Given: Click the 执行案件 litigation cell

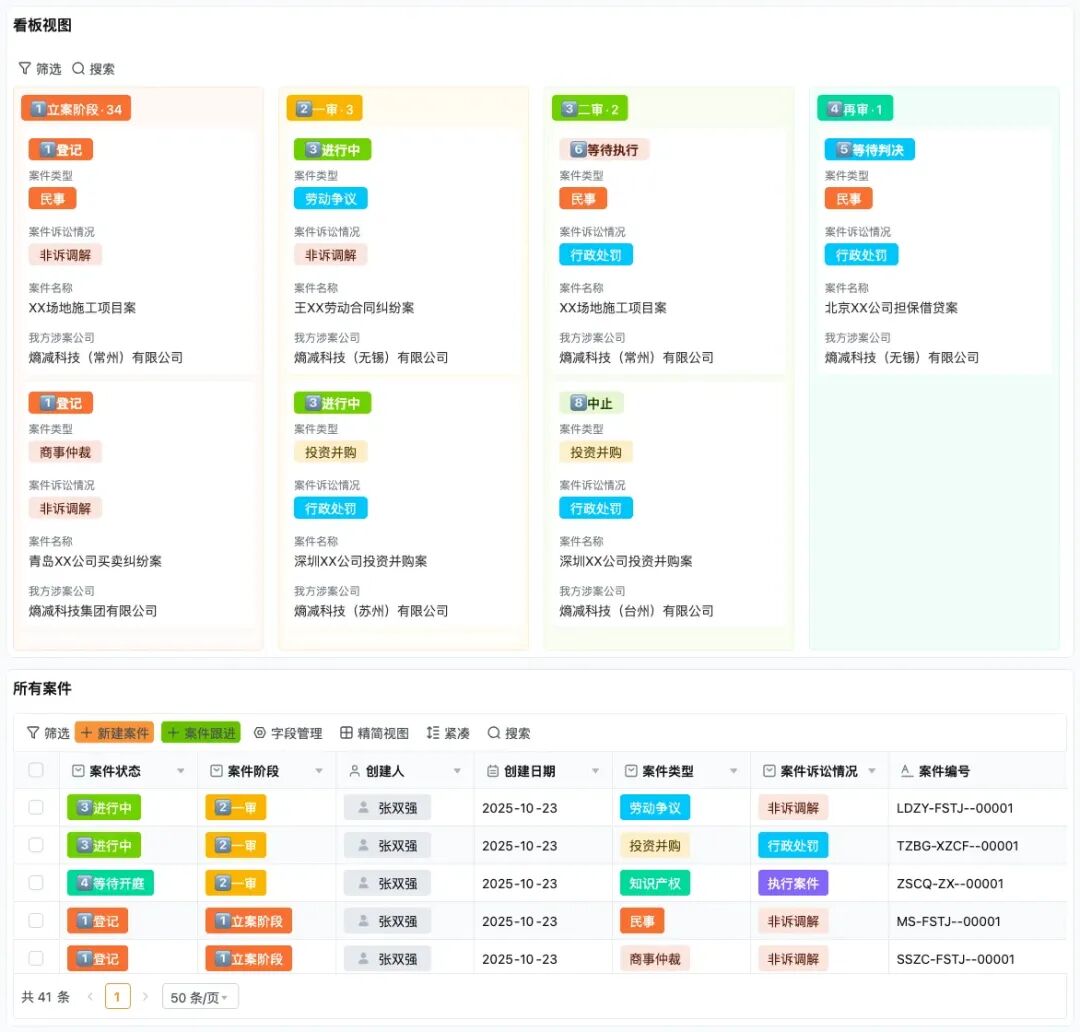Looking at the screenshot, I should tap(793, 883).
